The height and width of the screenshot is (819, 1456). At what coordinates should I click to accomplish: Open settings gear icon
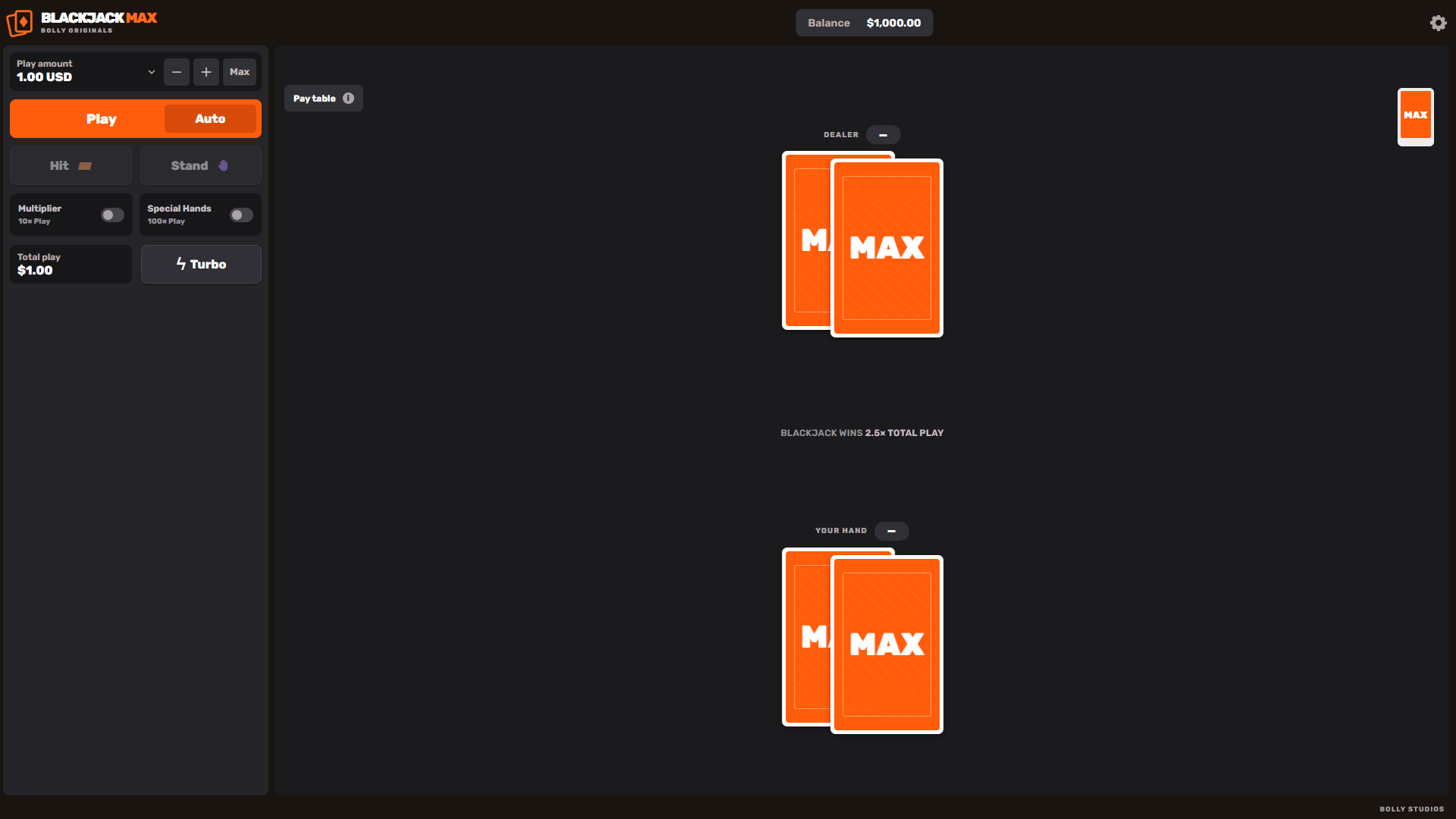1438,23
